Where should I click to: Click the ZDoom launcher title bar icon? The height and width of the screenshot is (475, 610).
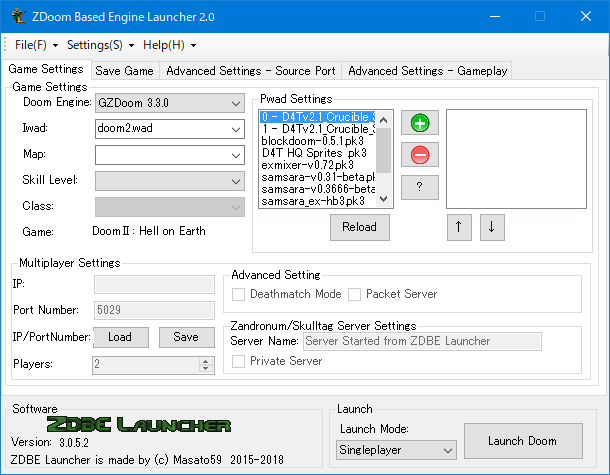18,16
